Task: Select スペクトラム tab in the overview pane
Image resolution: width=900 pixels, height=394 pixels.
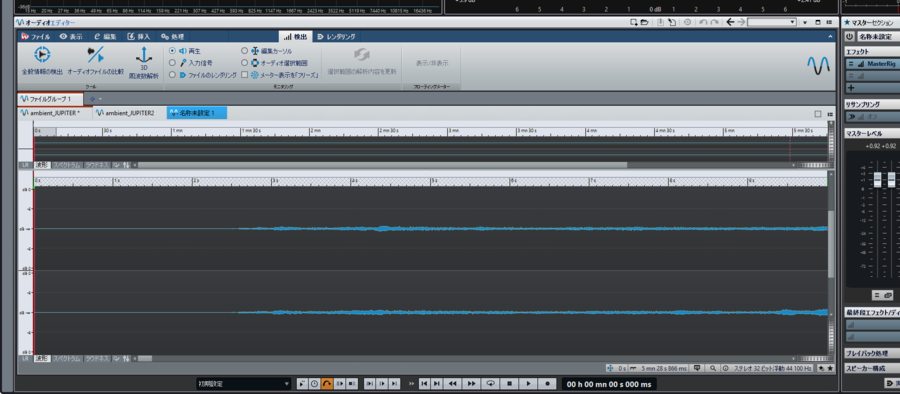Action: pos(67,165)
